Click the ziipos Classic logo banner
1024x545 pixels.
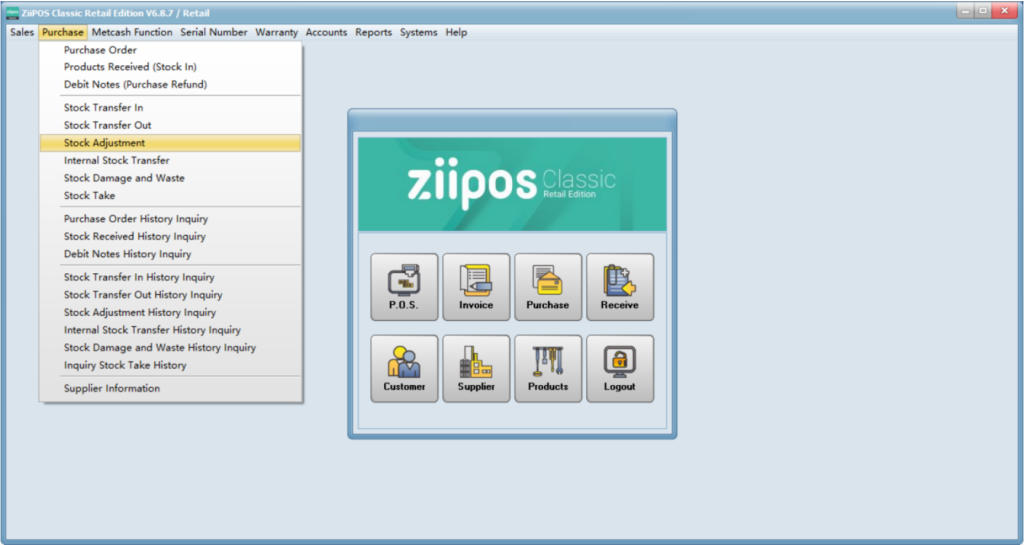pos(512,184)
